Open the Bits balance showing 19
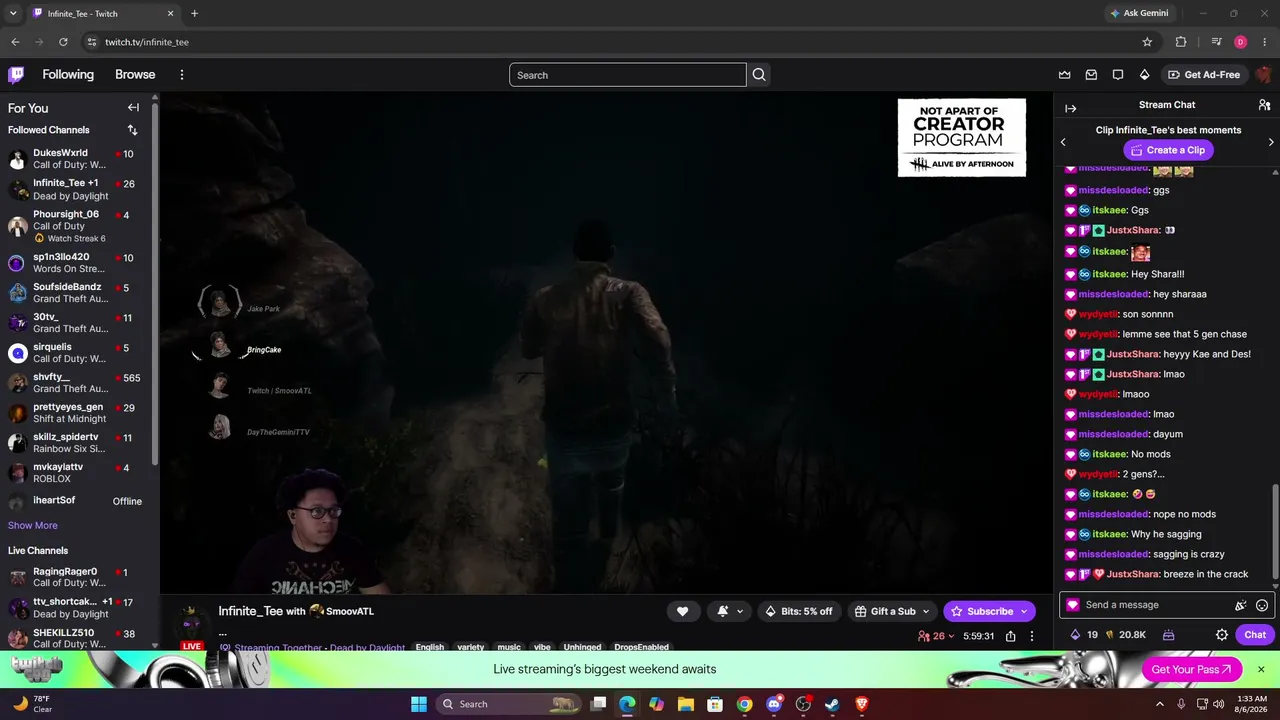The width and height of the screenshot is (1280, 720). (x=1084, y=635)
